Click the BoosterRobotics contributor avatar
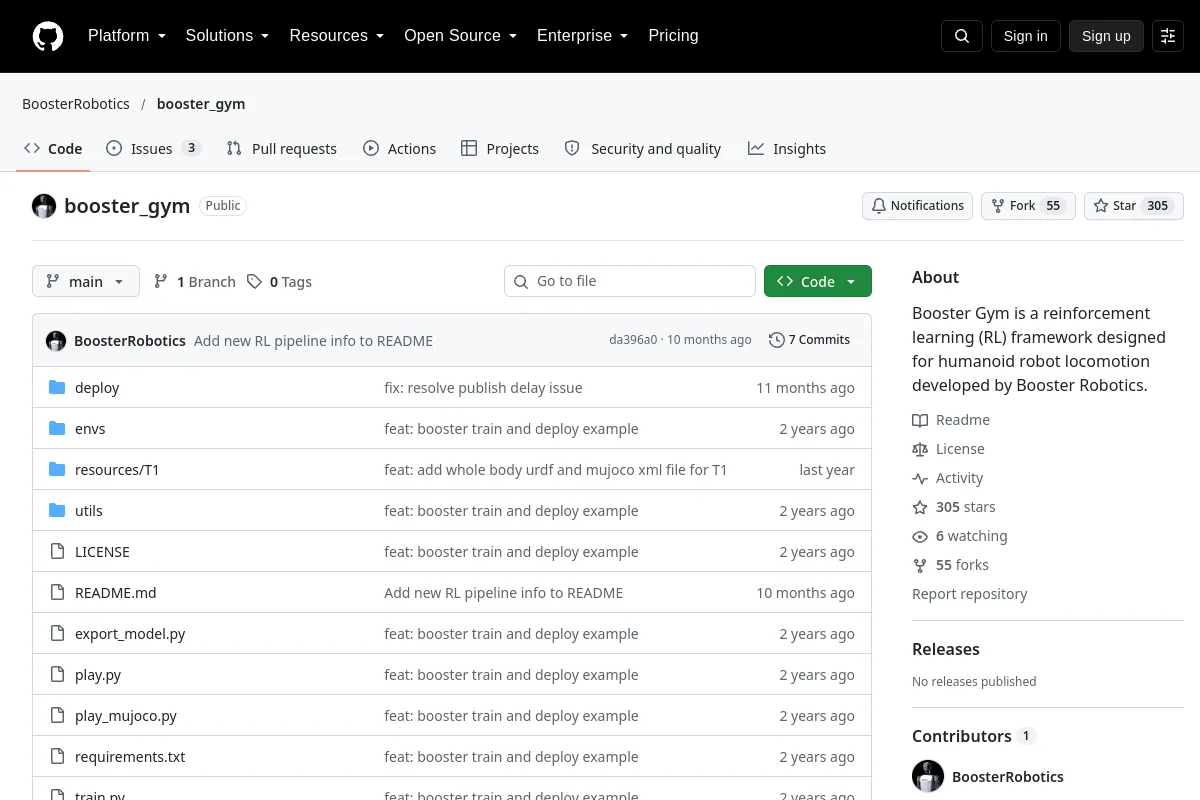 tap(928, 776)
